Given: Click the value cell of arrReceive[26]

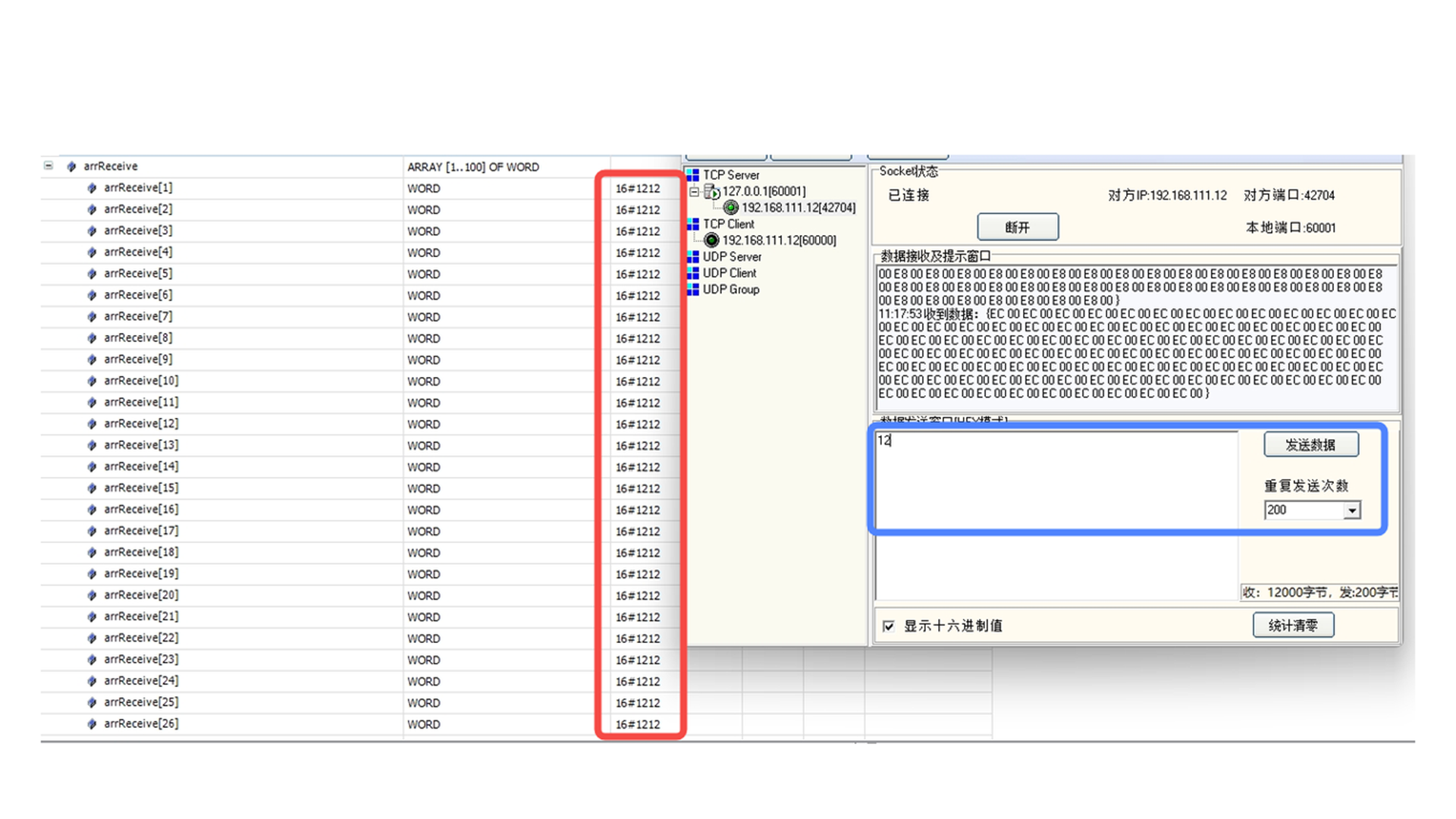Looking at the screenshot, I should tap(637, 725).
